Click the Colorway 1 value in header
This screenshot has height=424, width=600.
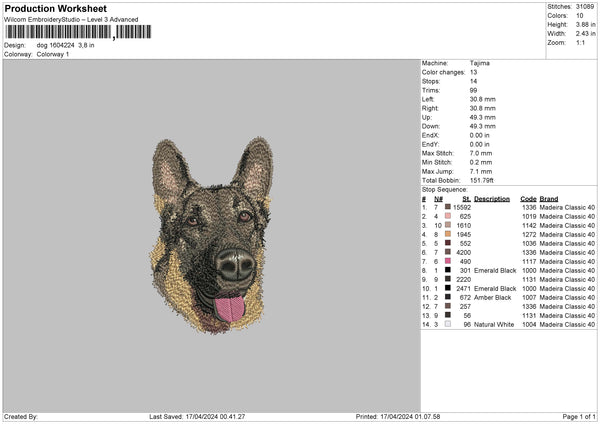[52, 54]
